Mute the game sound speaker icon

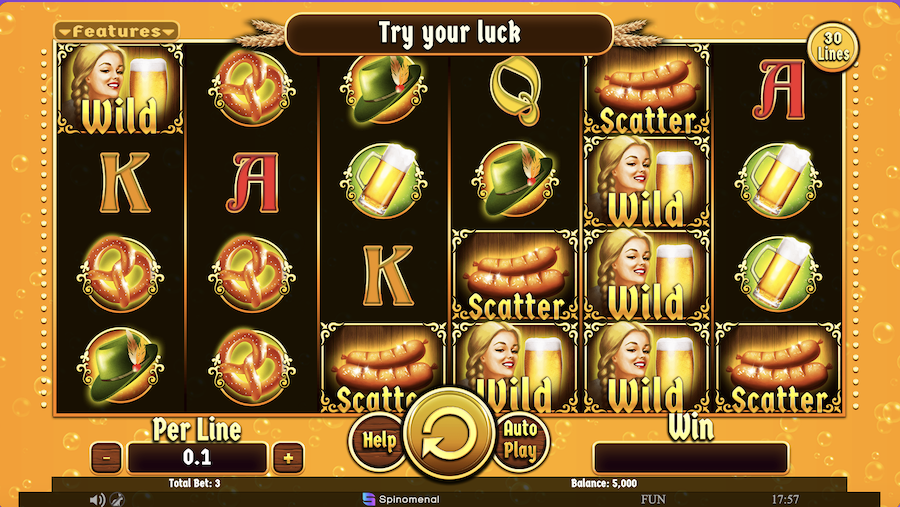[x=98, y=500]
